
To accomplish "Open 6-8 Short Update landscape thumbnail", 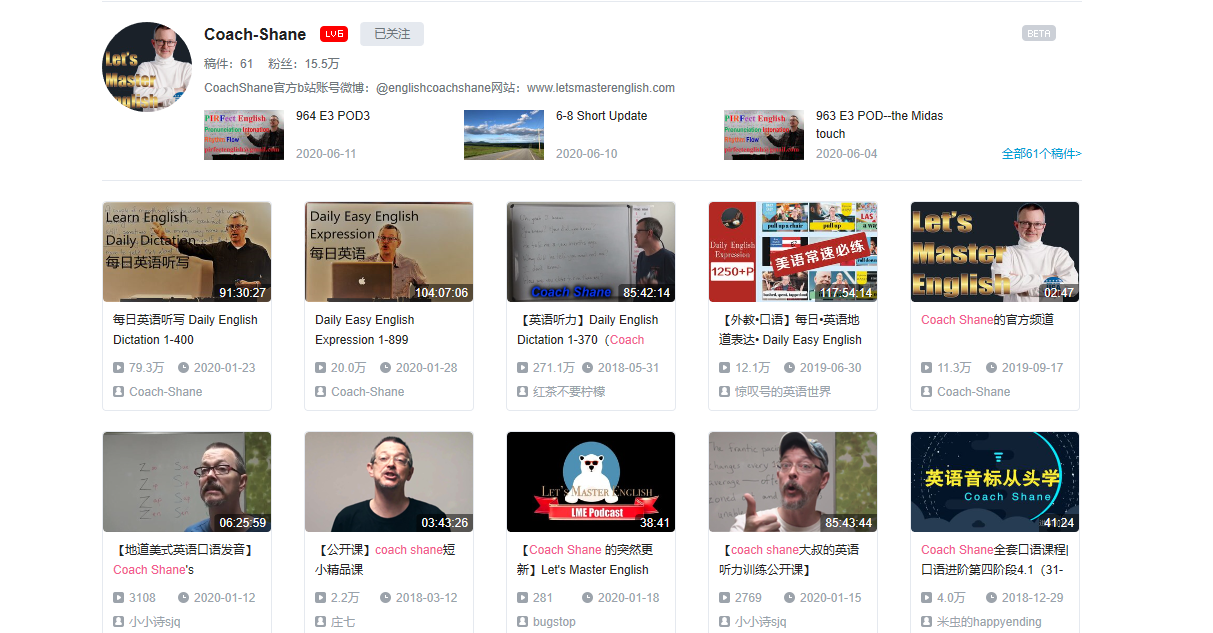I will pos(504,135).
